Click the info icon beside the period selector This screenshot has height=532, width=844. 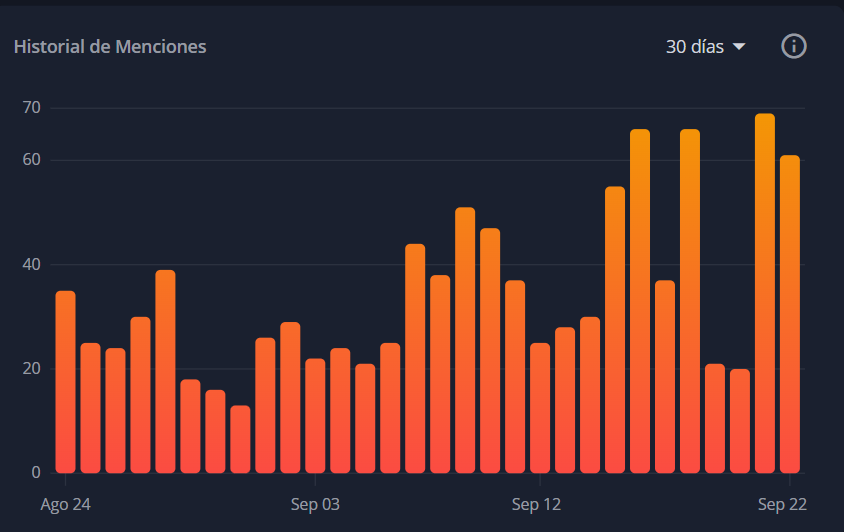tap(794, 46)
